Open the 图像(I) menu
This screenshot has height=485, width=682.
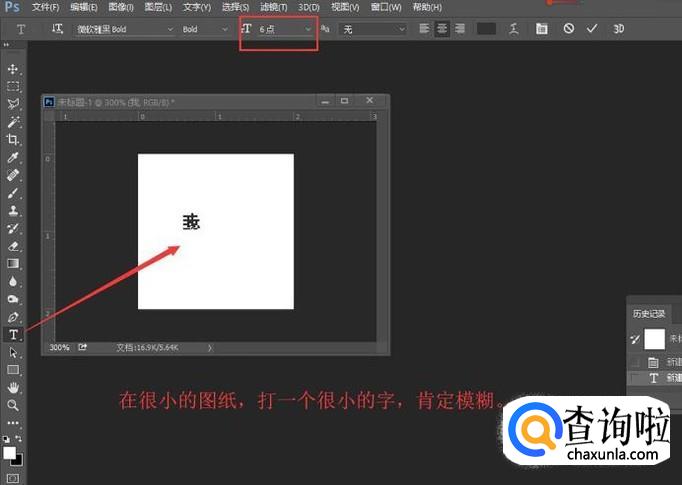click(x=121, y=7)
